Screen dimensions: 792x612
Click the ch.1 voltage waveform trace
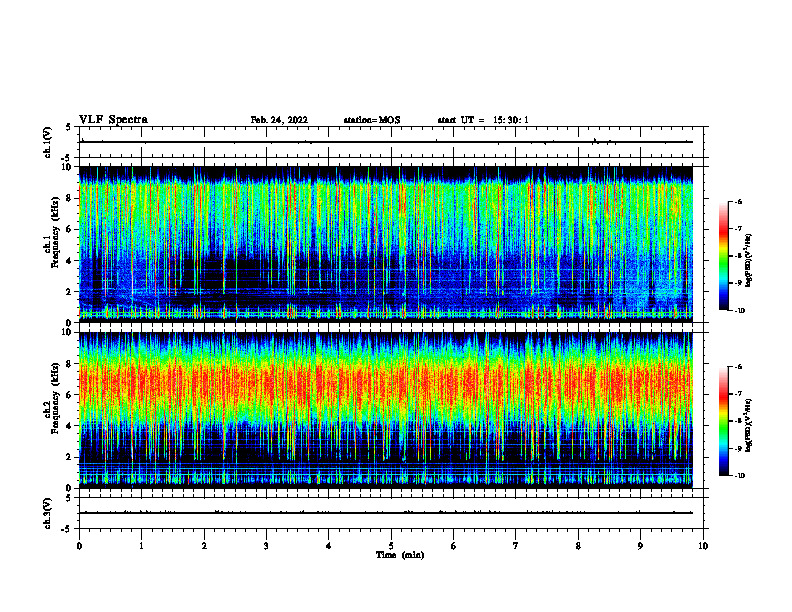pyautogui.click(x=386, y=142)
